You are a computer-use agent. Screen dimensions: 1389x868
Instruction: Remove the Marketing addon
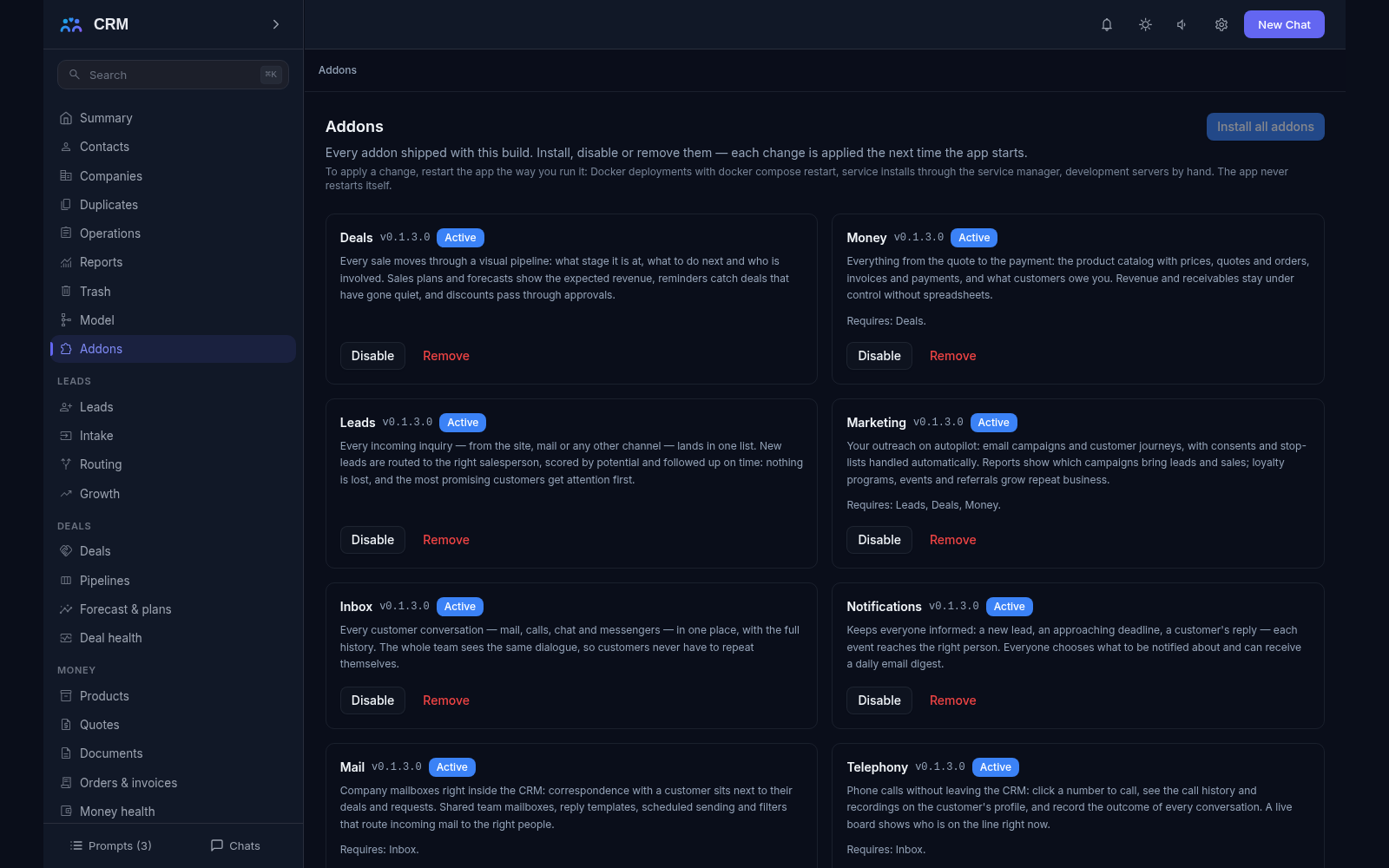[952, 540]
